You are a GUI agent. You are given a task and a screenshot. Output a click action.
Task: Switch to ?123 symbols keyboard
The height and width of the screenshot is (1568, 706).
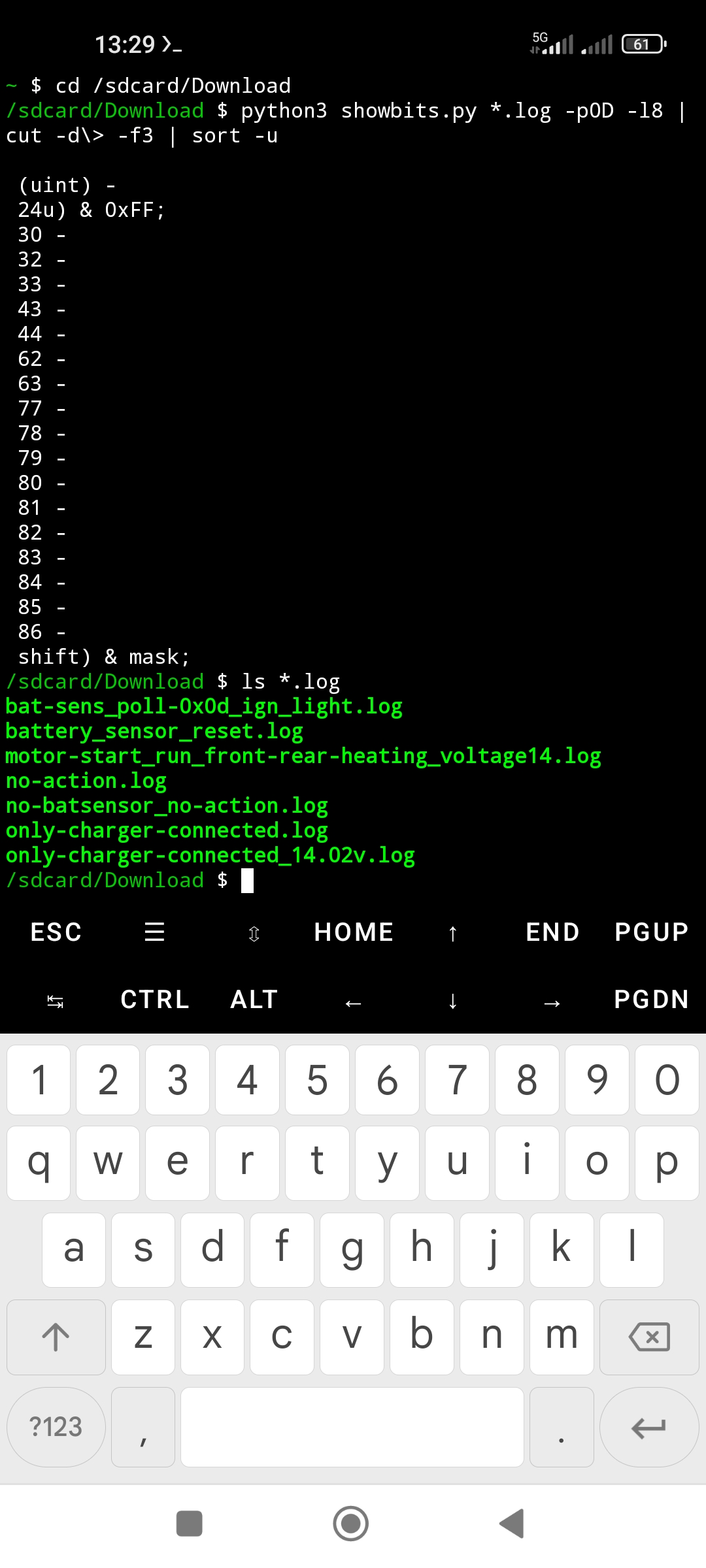coord(56,1427)
